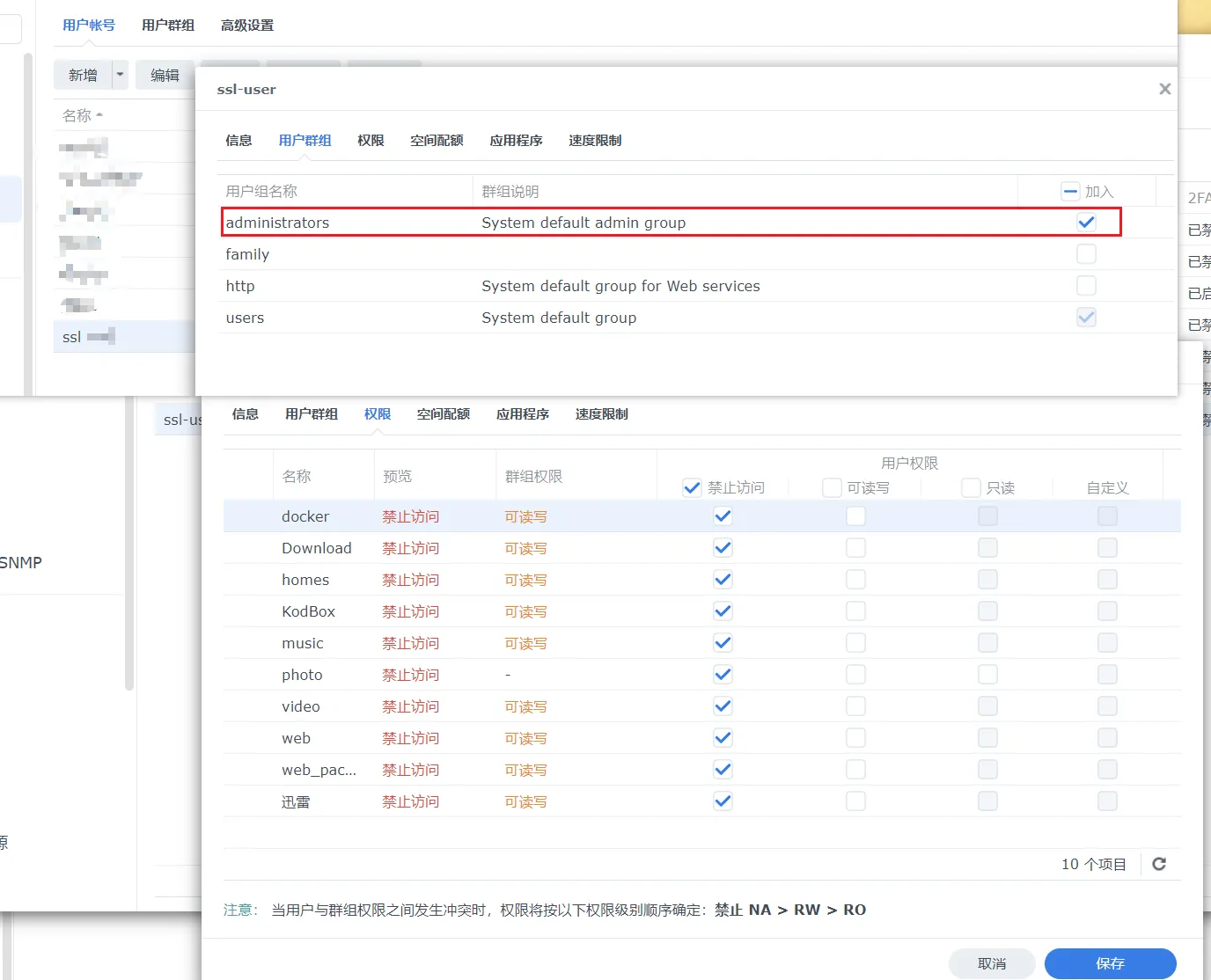Open 用户群组 tab in lower permissions dialog

coord(312,414)
